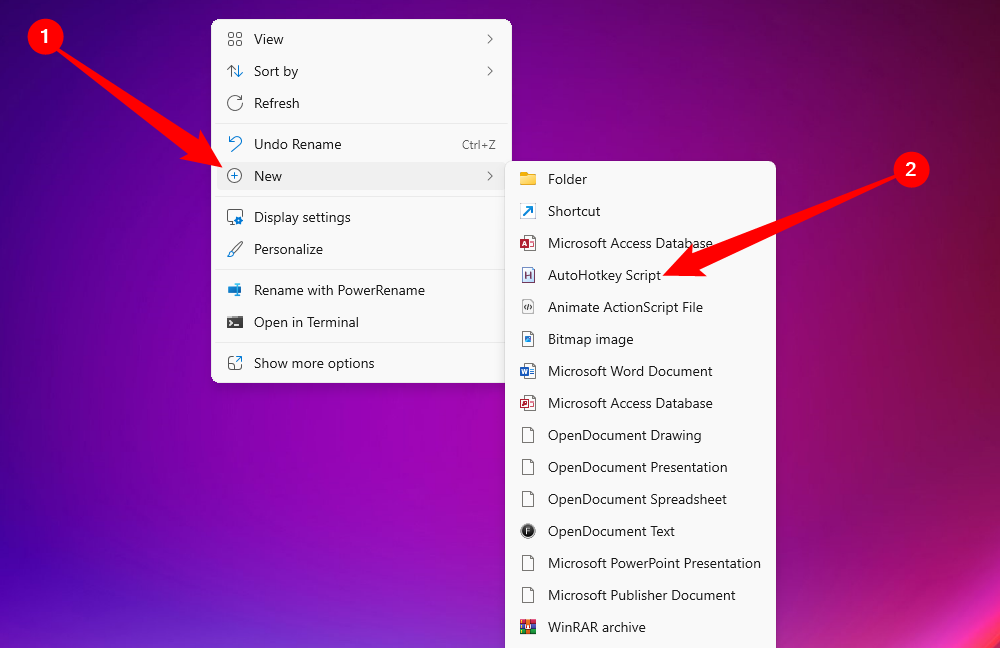1000x648 pixels.
Task: Click the Open in Terminal console icon
Action: tap(235, 322)
